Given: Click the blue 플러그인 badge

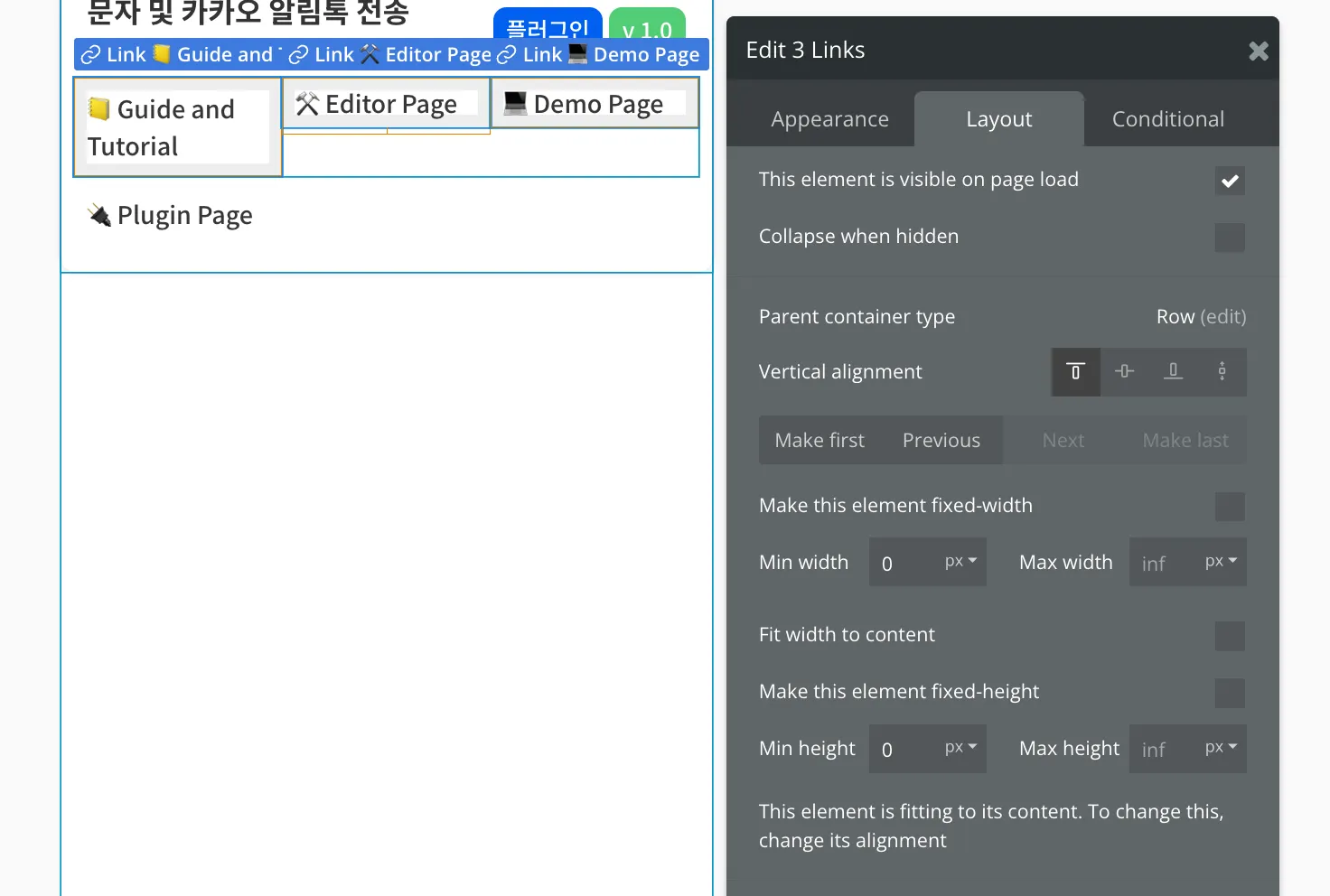Looking at the screenshot, I should coord(548,27).
